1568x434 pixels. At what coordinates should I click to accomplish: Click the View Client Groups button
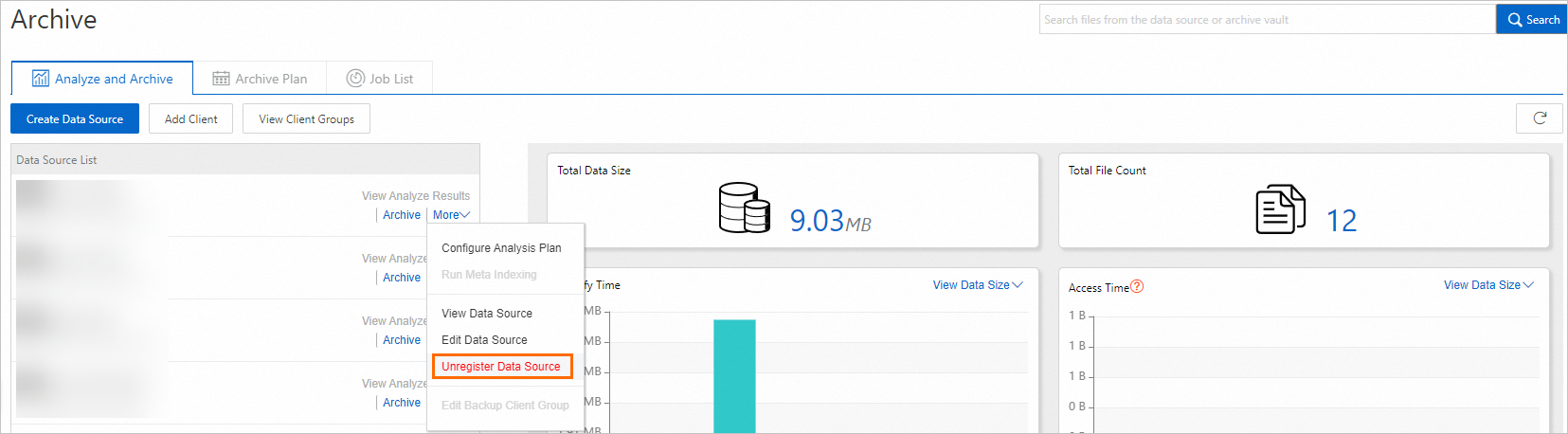pyautogui.click(x=306, y=119)
